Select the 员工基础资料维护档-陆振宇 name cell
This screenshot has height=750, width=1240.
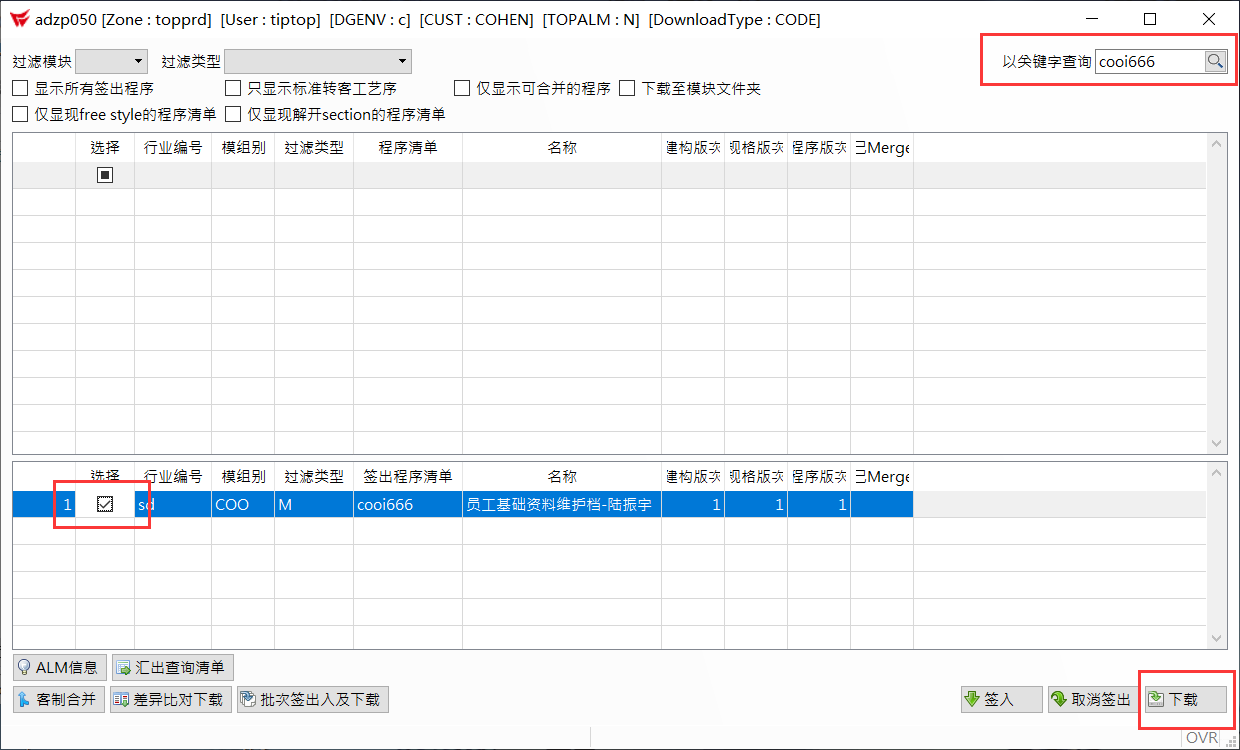562,504
